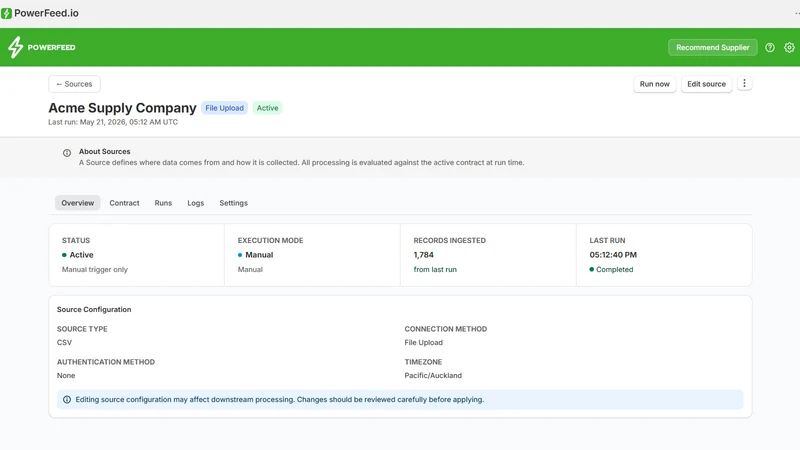Click the Acme Supply Company heading
The width and height of the screenshot is (800, 450).
click(122, 108)
